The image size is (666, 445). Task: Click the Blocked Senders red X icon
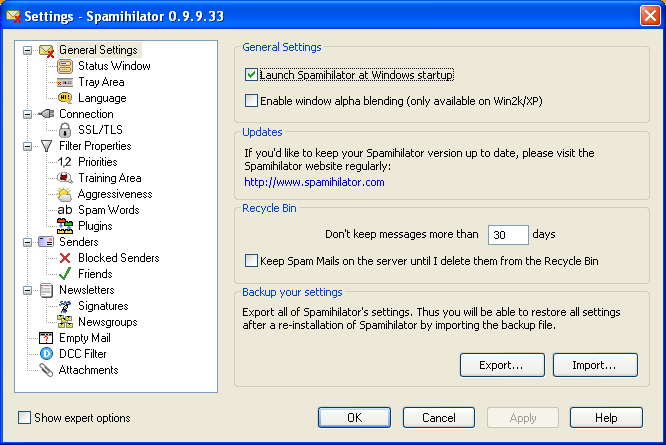(x=65, y=258)
